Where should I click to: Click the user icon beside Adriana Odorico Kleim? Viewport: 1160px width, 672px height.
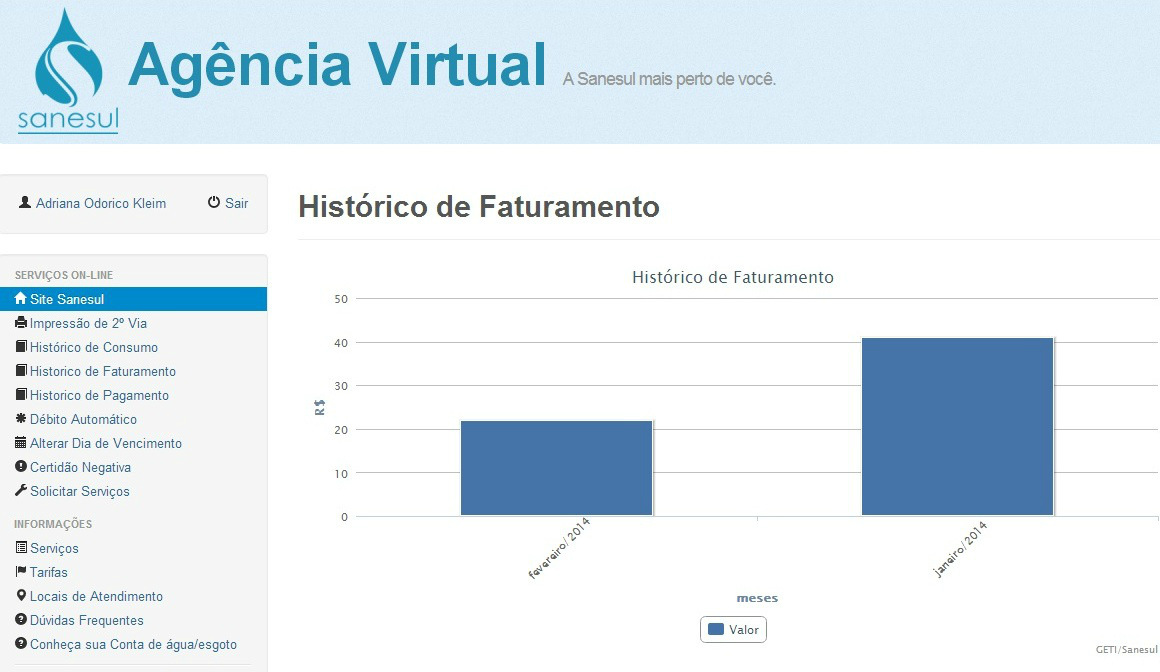[25, 203]
